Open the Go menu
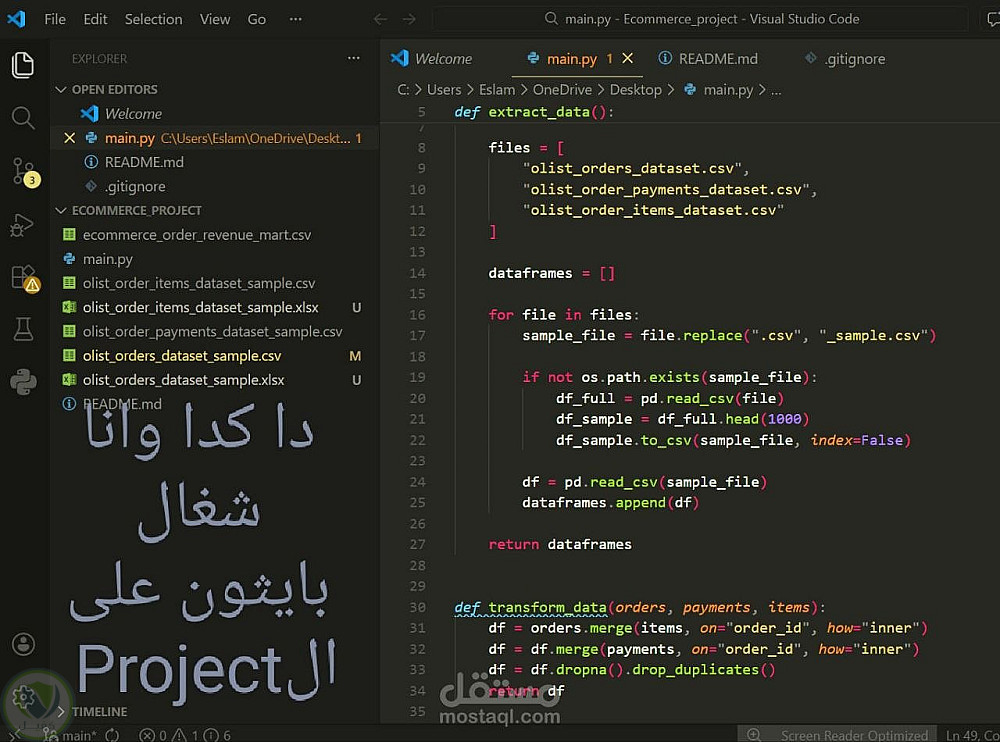Image resolution: width=1000 pixels, height=742 pixels. tap(256, 19)
